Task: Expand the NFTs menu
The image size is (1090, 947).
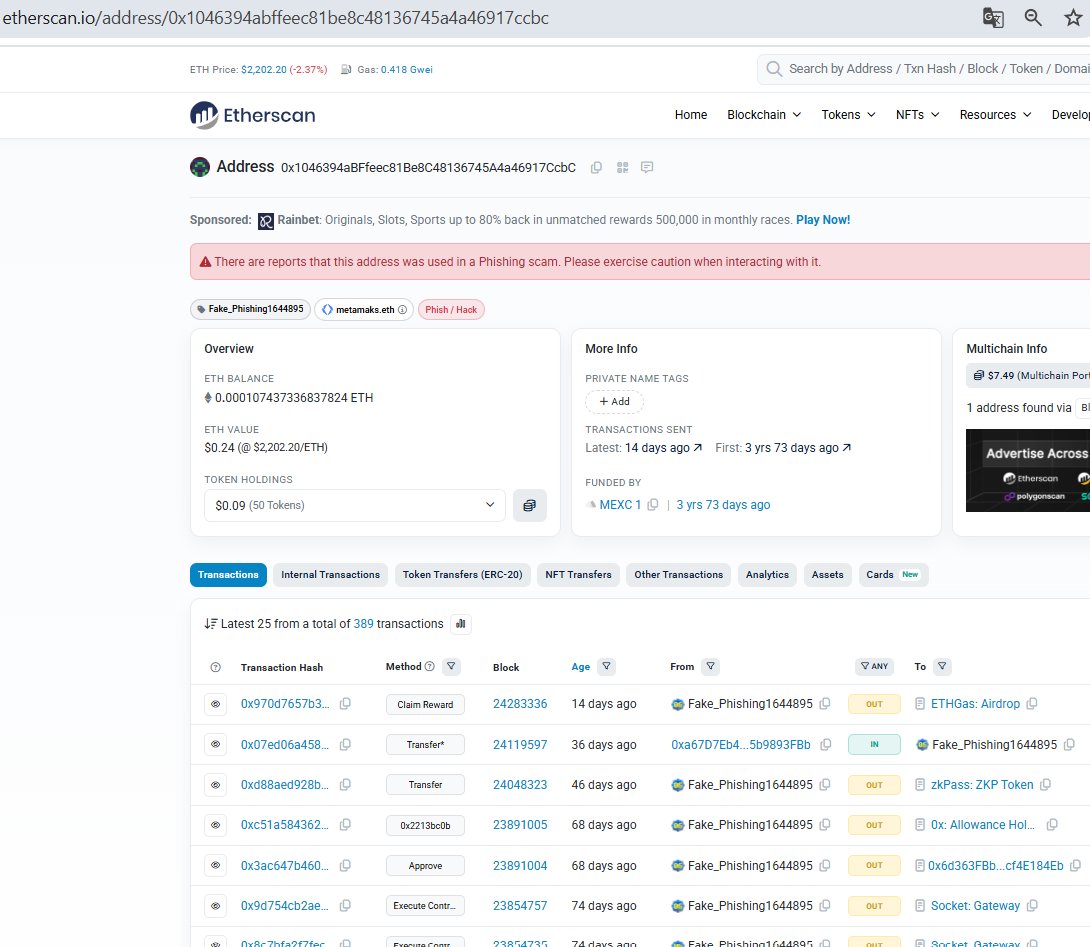Action: 917,115
